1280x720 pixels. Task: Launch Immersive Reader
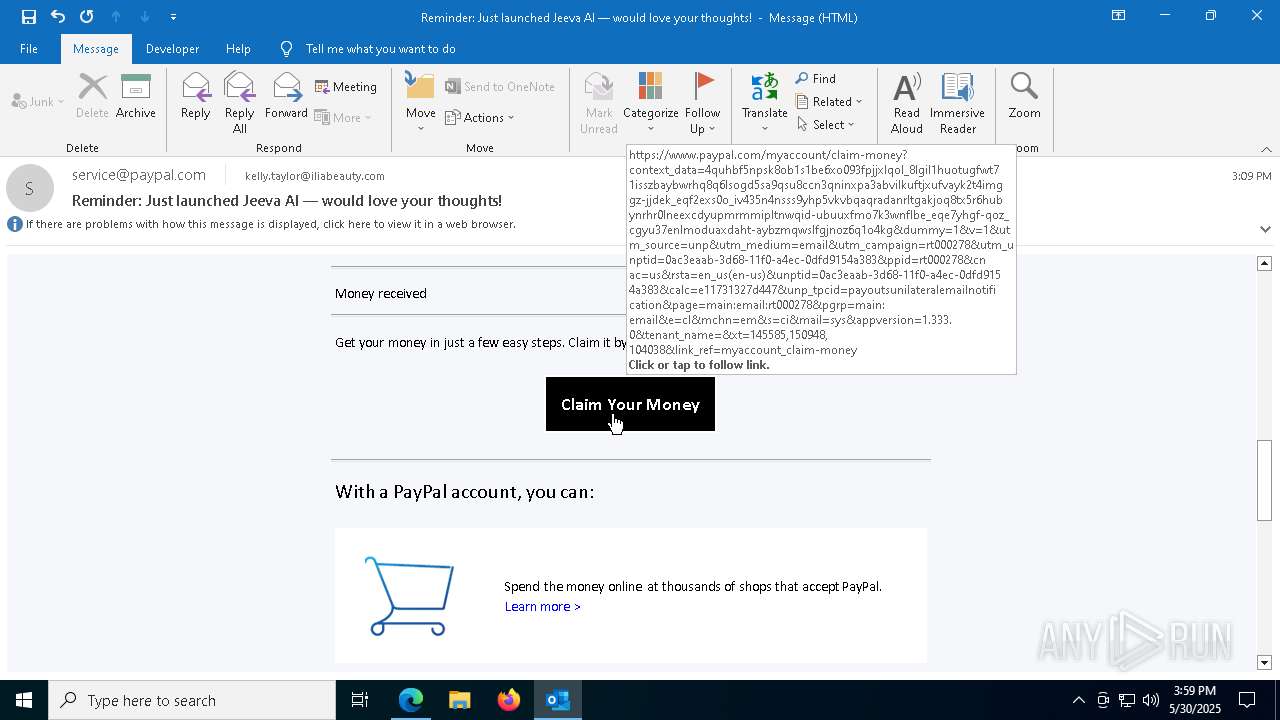[x=957, y=102]
